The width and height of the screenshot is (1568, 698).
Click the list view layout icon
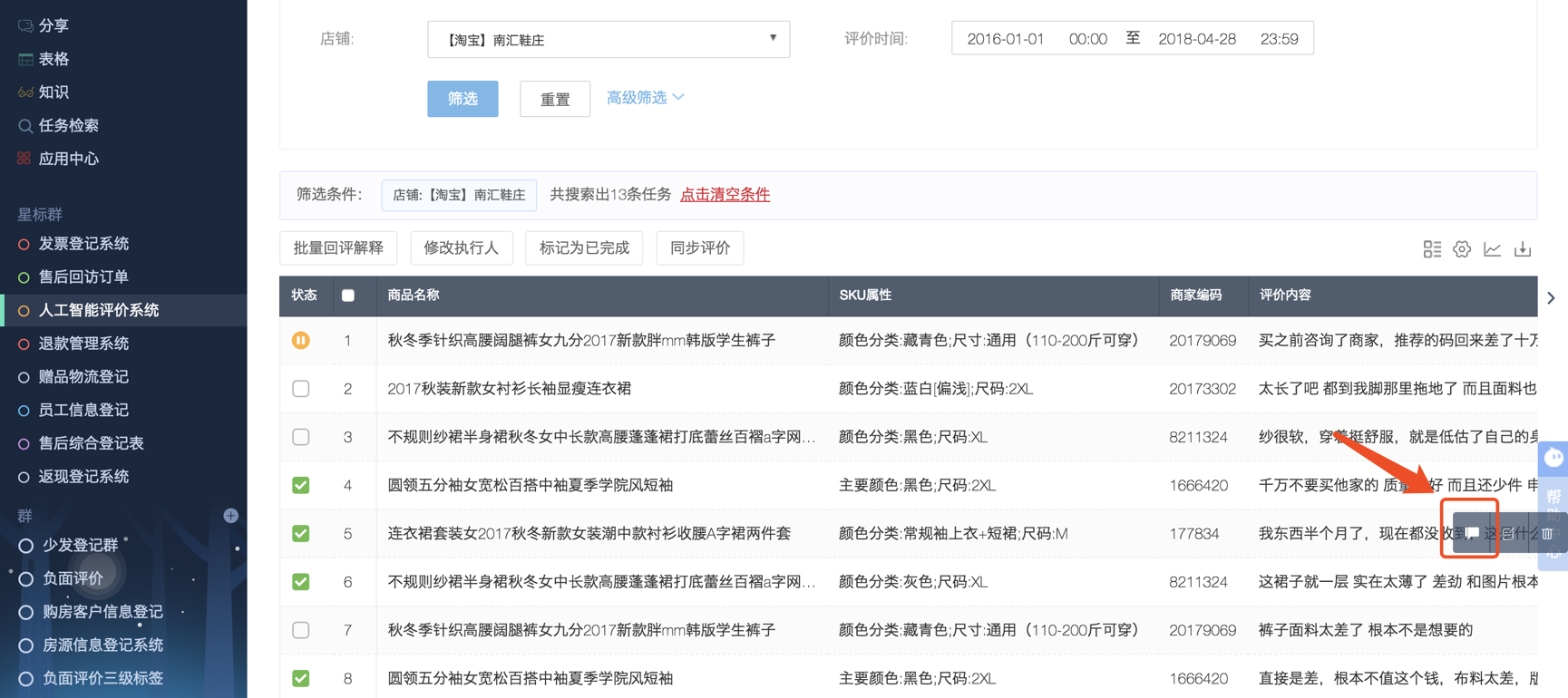point(1432,249)
